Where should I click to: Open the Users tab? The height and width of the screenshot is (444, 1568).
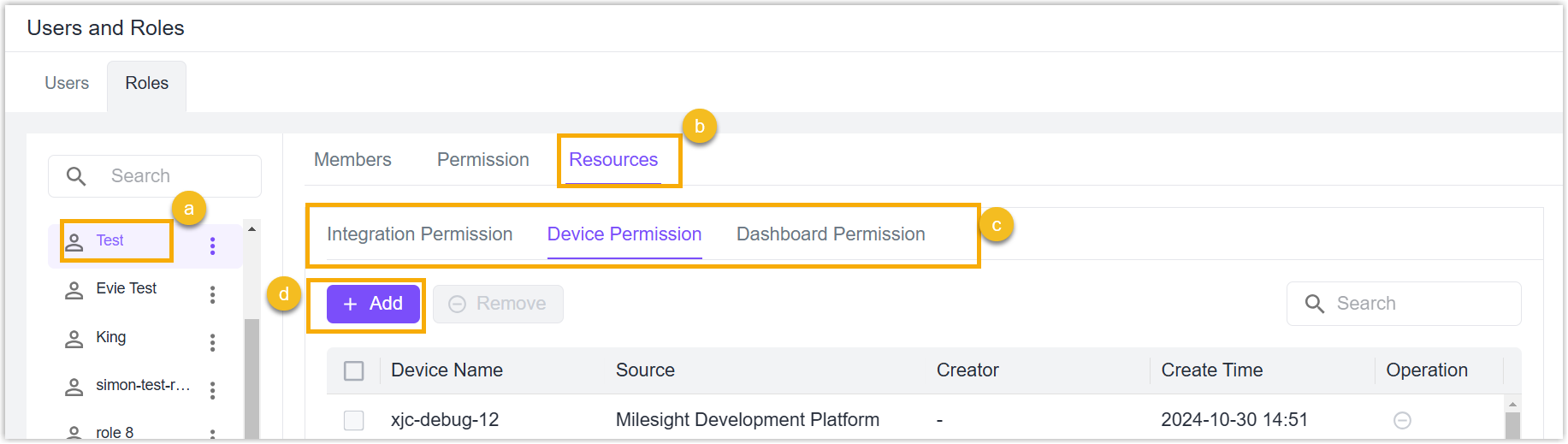click(x=67, y=83)
